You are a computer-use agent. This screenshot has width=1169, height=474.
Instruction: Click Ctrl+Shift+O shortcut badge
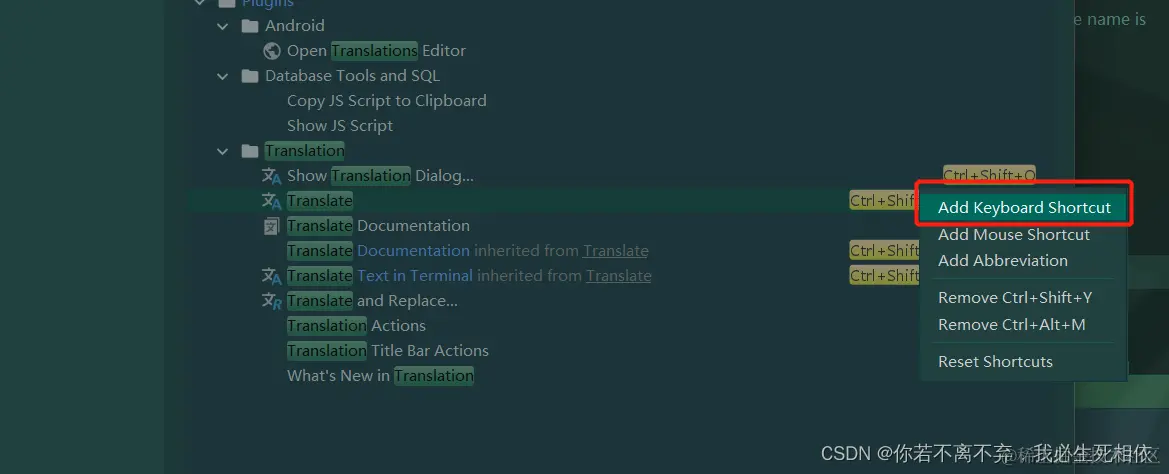[989, 176]
